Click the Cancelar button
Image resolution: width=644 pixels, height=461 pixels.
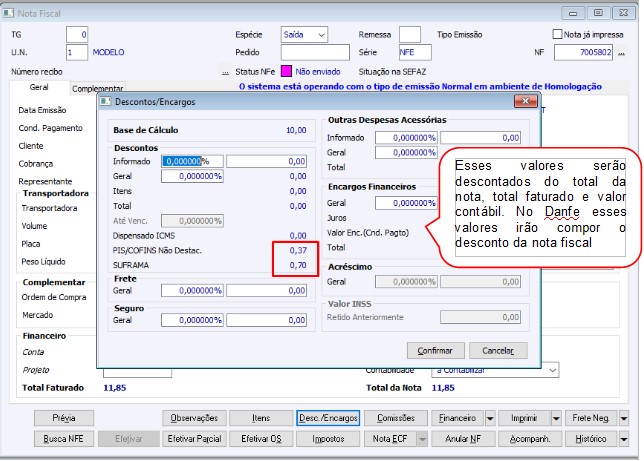tap(498, 351)
